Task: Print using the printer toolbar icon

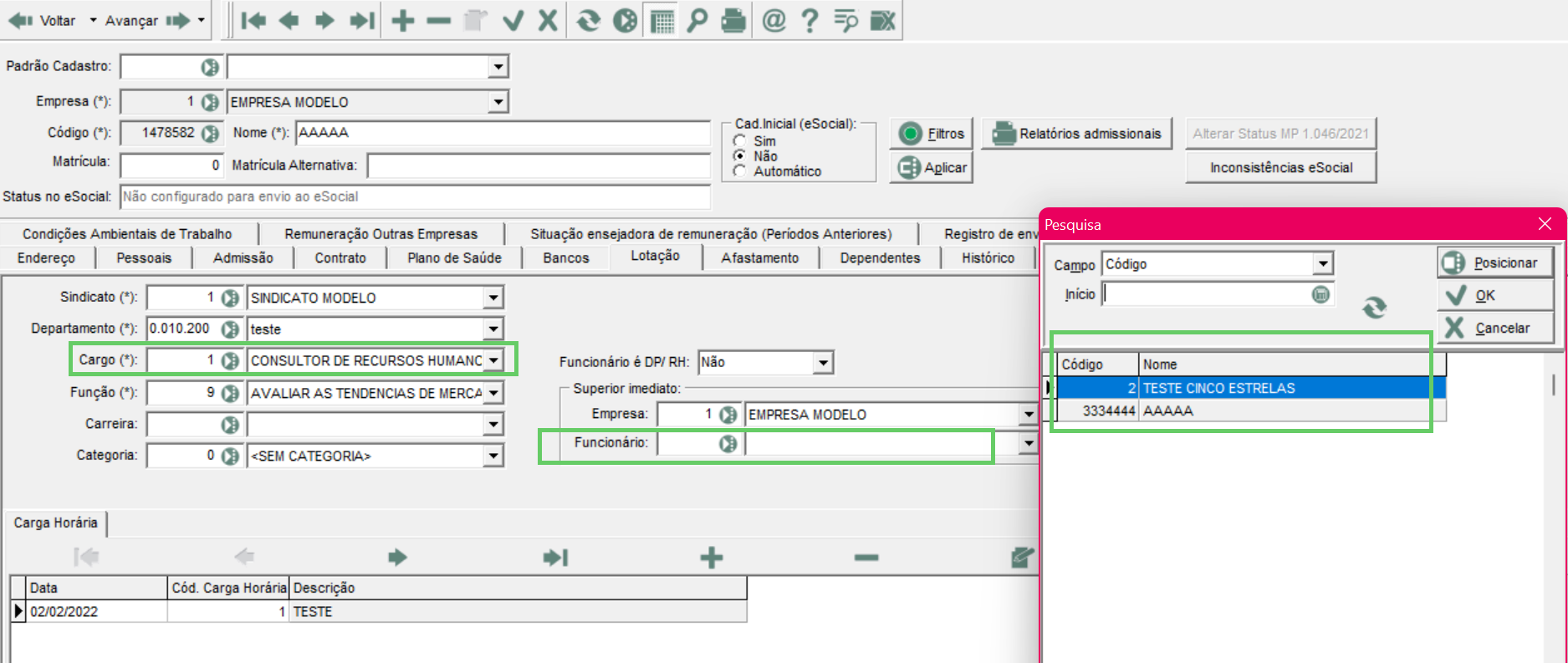Action: [x=733, y=20]
